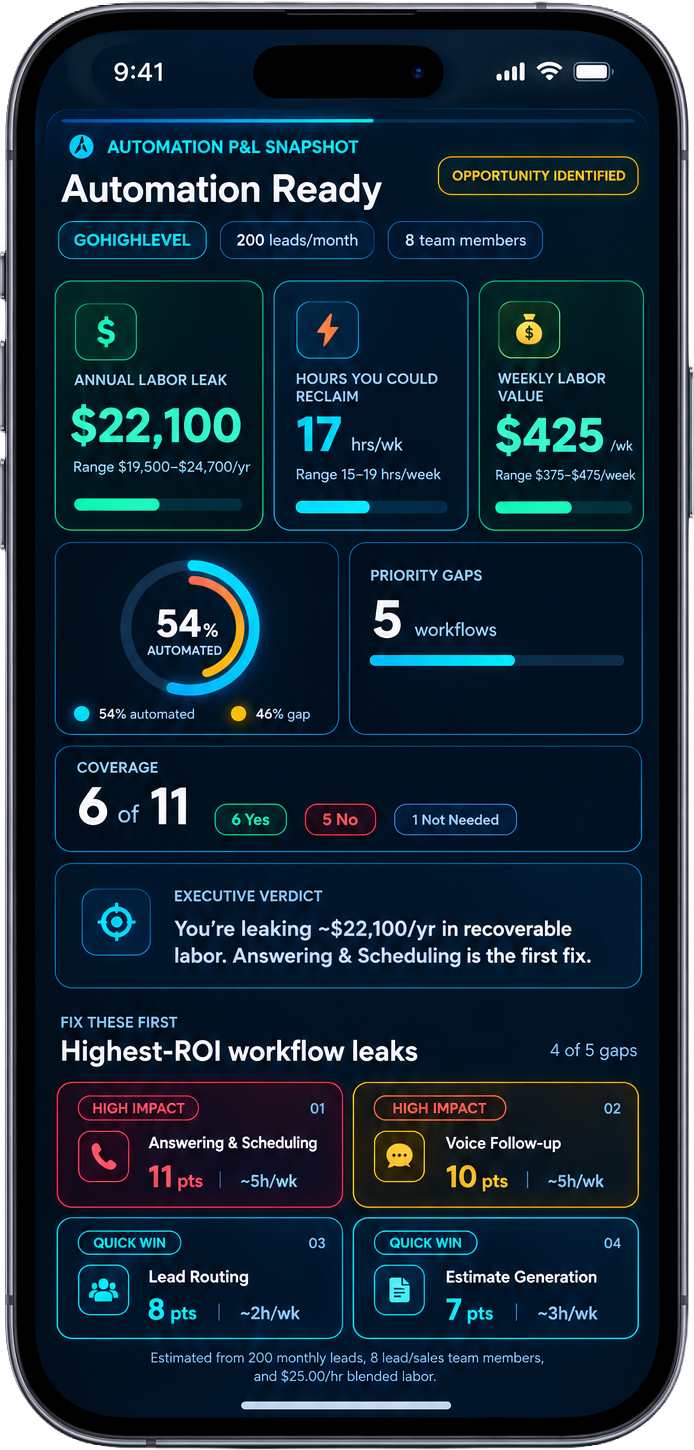694x1450 pixels.
Task: Tap the 9:41 clock in the status bar
Action: [x=138, y=72]
